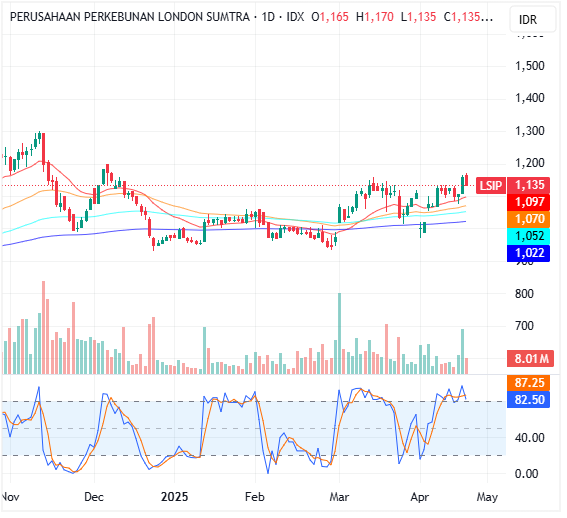This screenshot has width=567, height=518.
Task: Click the Apr time axis label
Action: pyautogui.click(x=420, y=497)
